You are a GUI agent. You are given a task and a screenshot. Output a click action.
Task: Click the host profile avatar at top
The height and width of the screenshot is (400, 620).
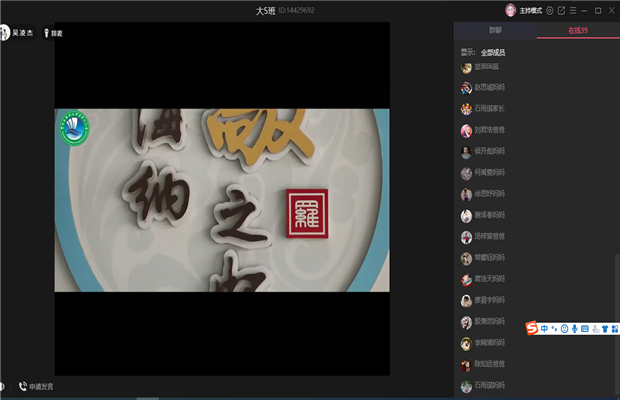tap(510, 10)
